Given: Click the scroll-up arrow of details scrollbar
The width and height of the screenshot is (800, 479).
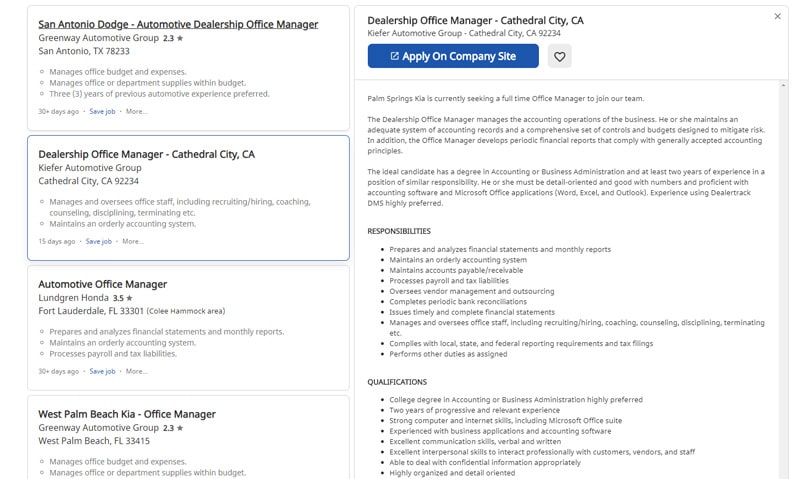Looking at the screenshot, I should tap(783, 86).
